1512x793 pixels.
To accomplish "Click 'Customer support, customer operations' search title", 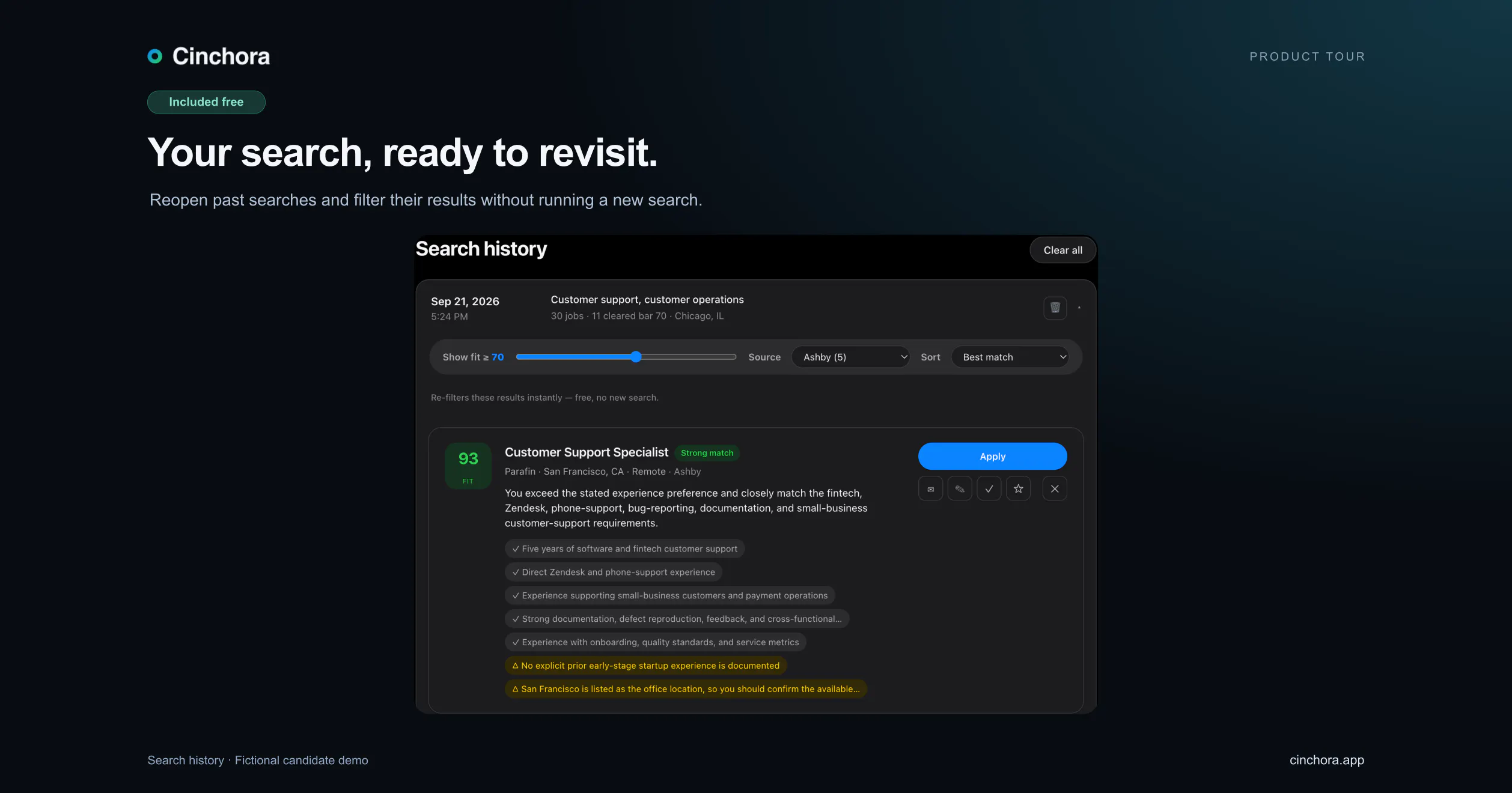I will pyautogui.click(x=647, y=299).
